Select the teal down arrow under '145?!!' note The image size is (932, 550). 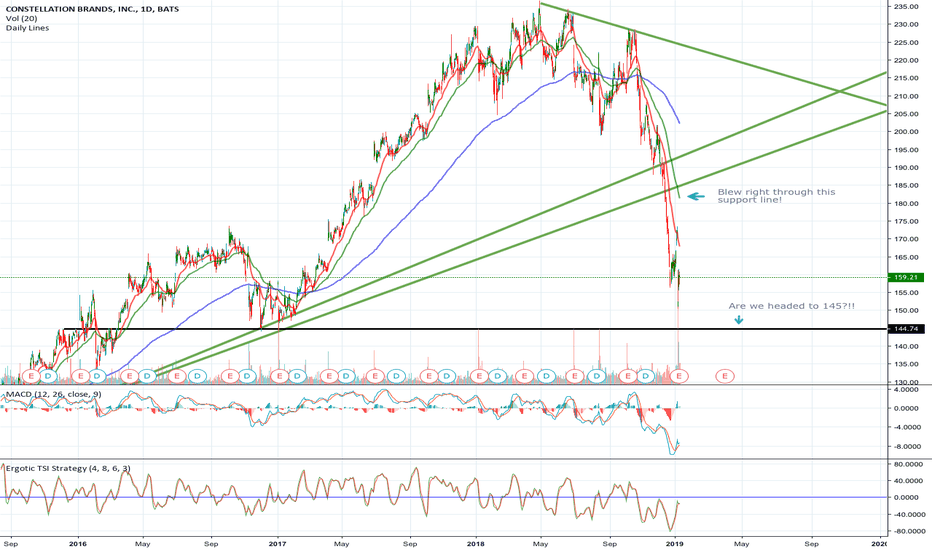(739, 320)
